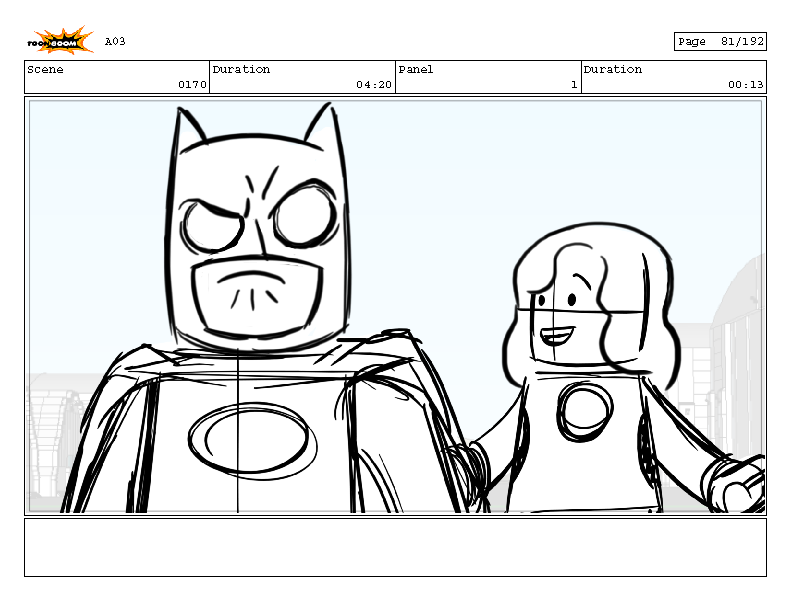Screen dimensions: 791x613
Task: Select scene number 0170
Action: (192, 85)
